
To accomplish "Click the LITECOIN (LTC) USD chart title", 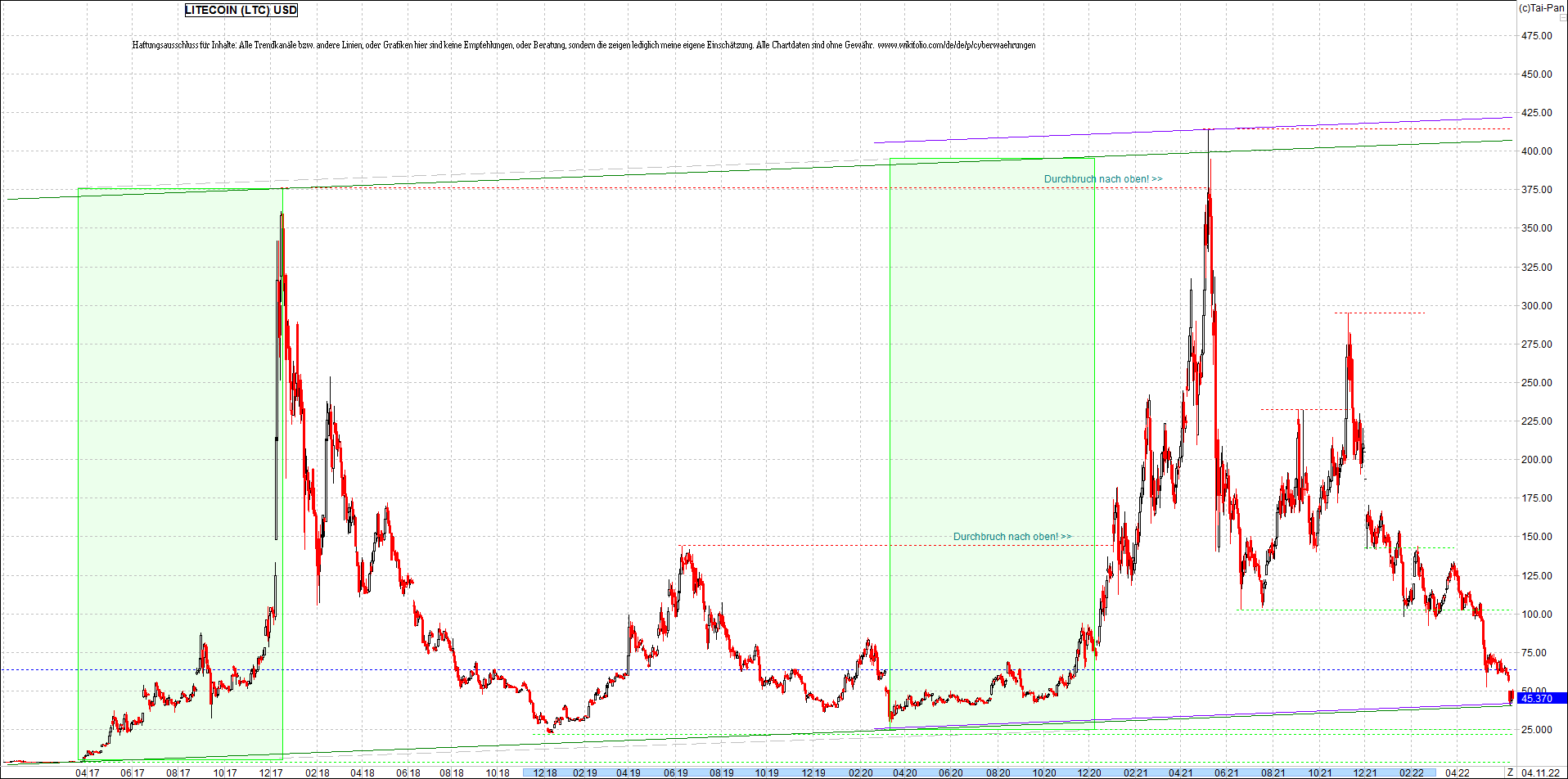I will [241, 10].
